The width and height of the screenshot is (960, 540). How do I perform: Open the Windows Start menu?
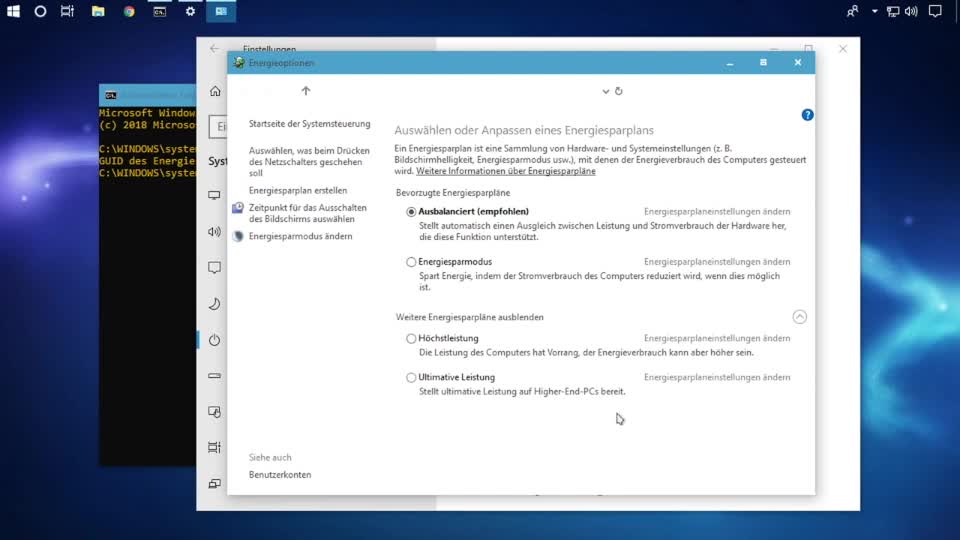coord(13,11)
